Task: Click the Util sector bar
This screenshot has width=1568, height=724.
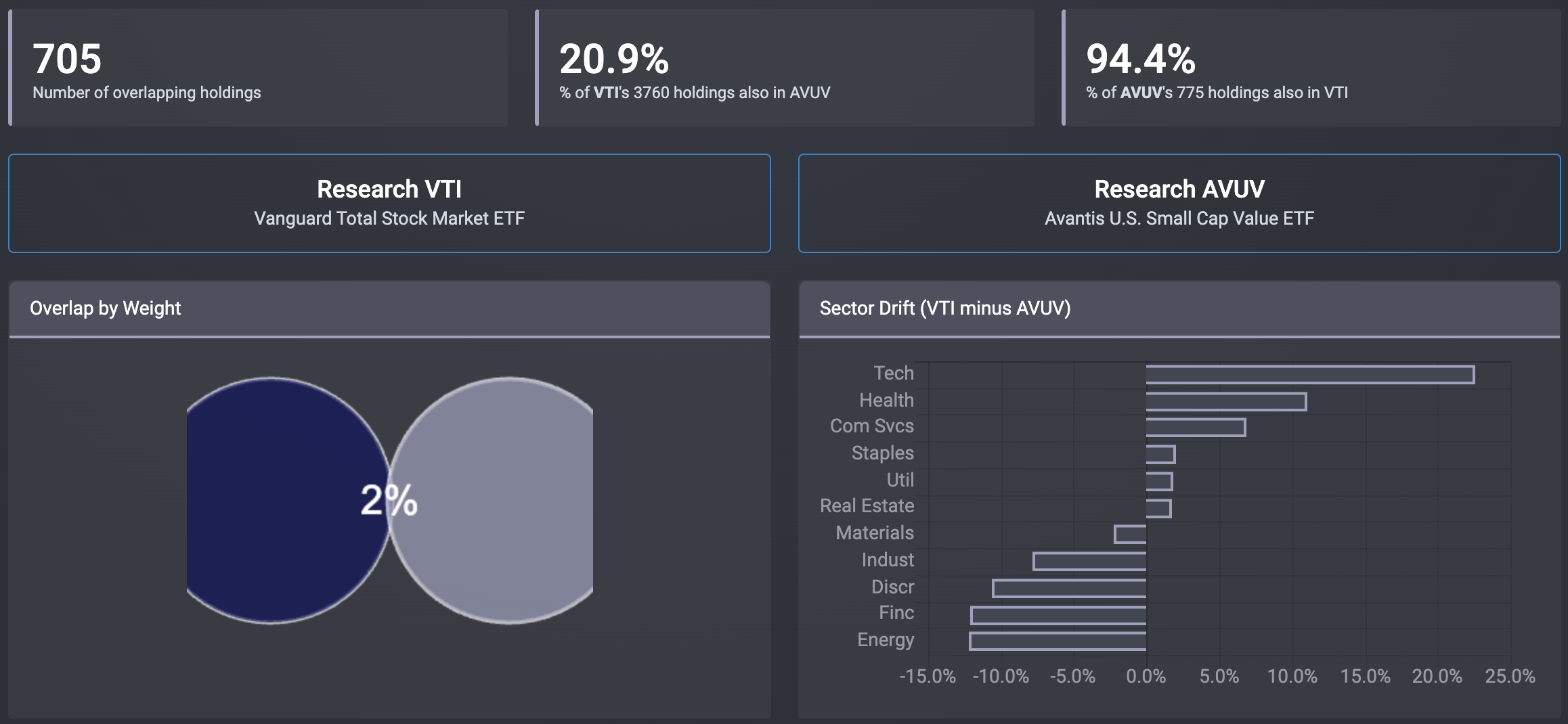Action: (1159, 482)
